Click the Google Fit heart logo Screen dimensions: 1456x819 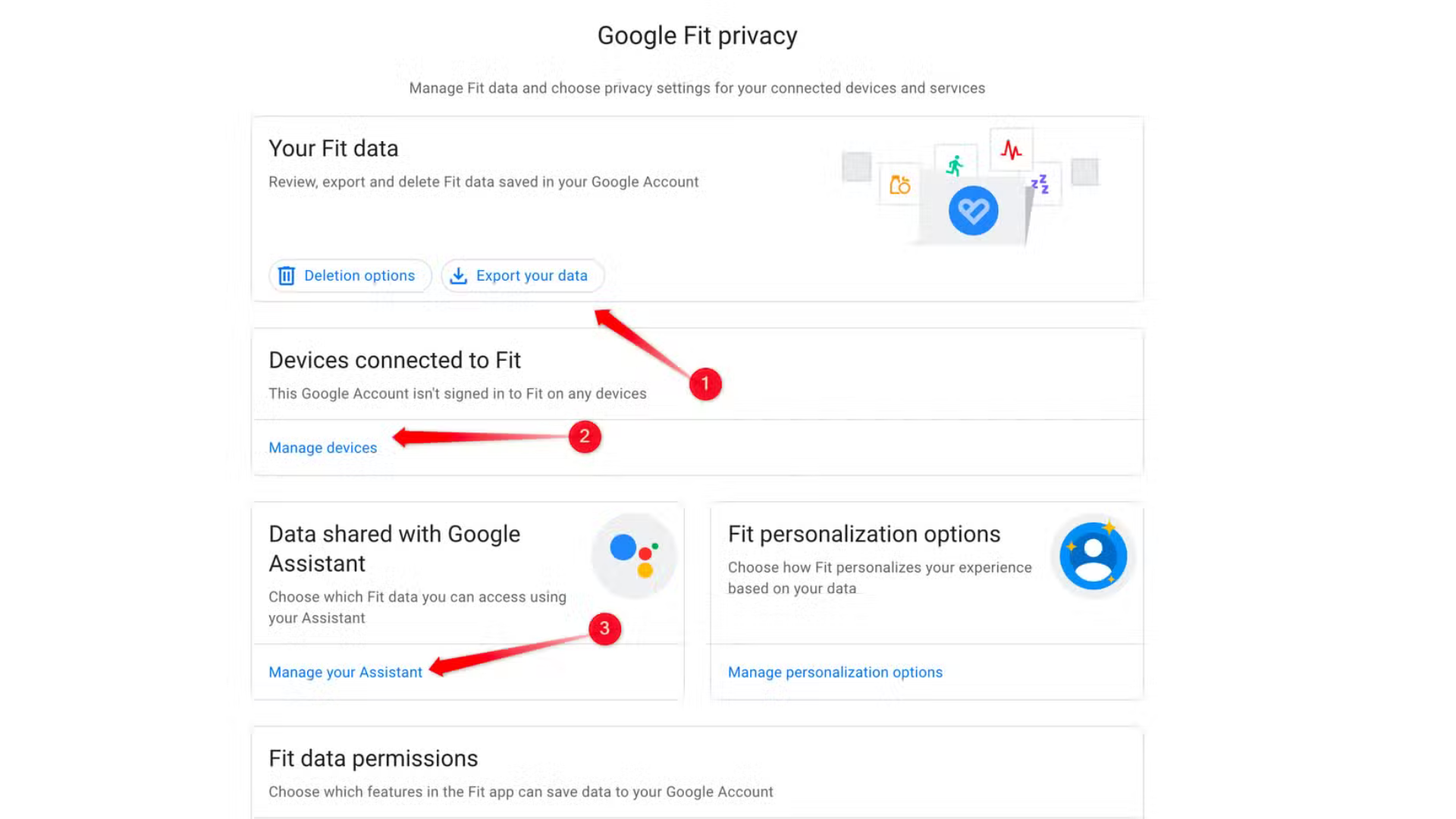point(973,210)
